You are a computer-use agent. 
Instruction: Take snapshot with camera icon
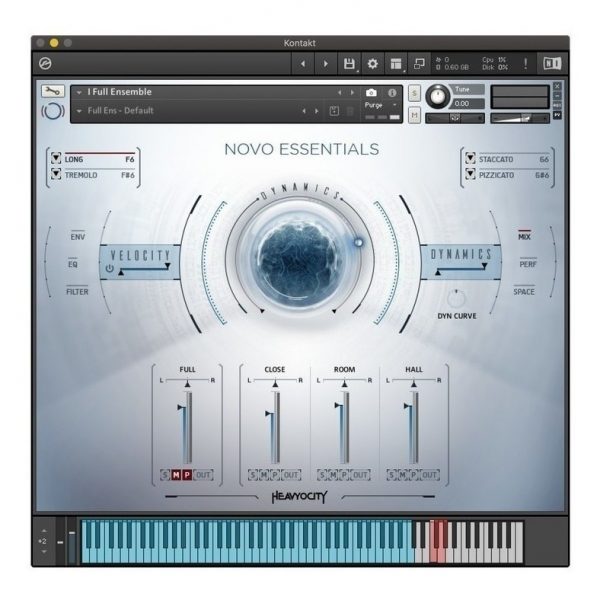371,93
